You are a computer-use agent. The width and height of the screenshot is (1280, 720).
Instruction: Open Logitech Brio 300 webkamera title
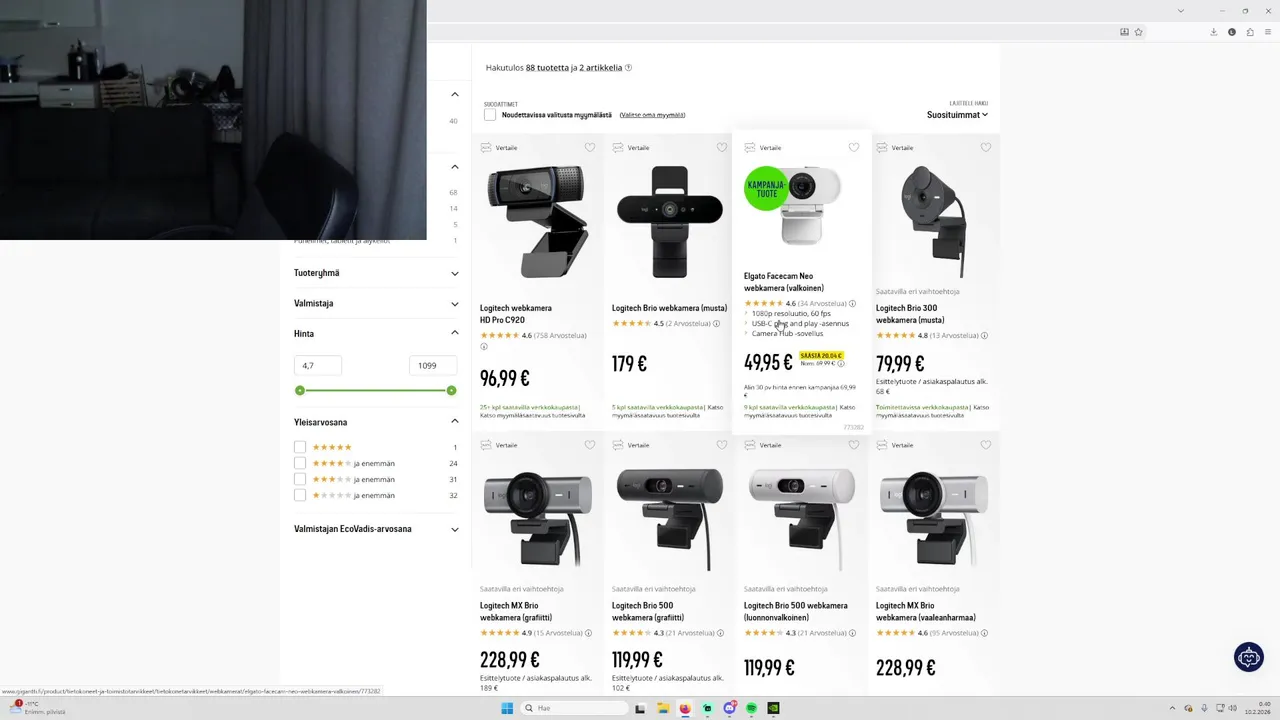pyautogui.click(x=910, y=314)
